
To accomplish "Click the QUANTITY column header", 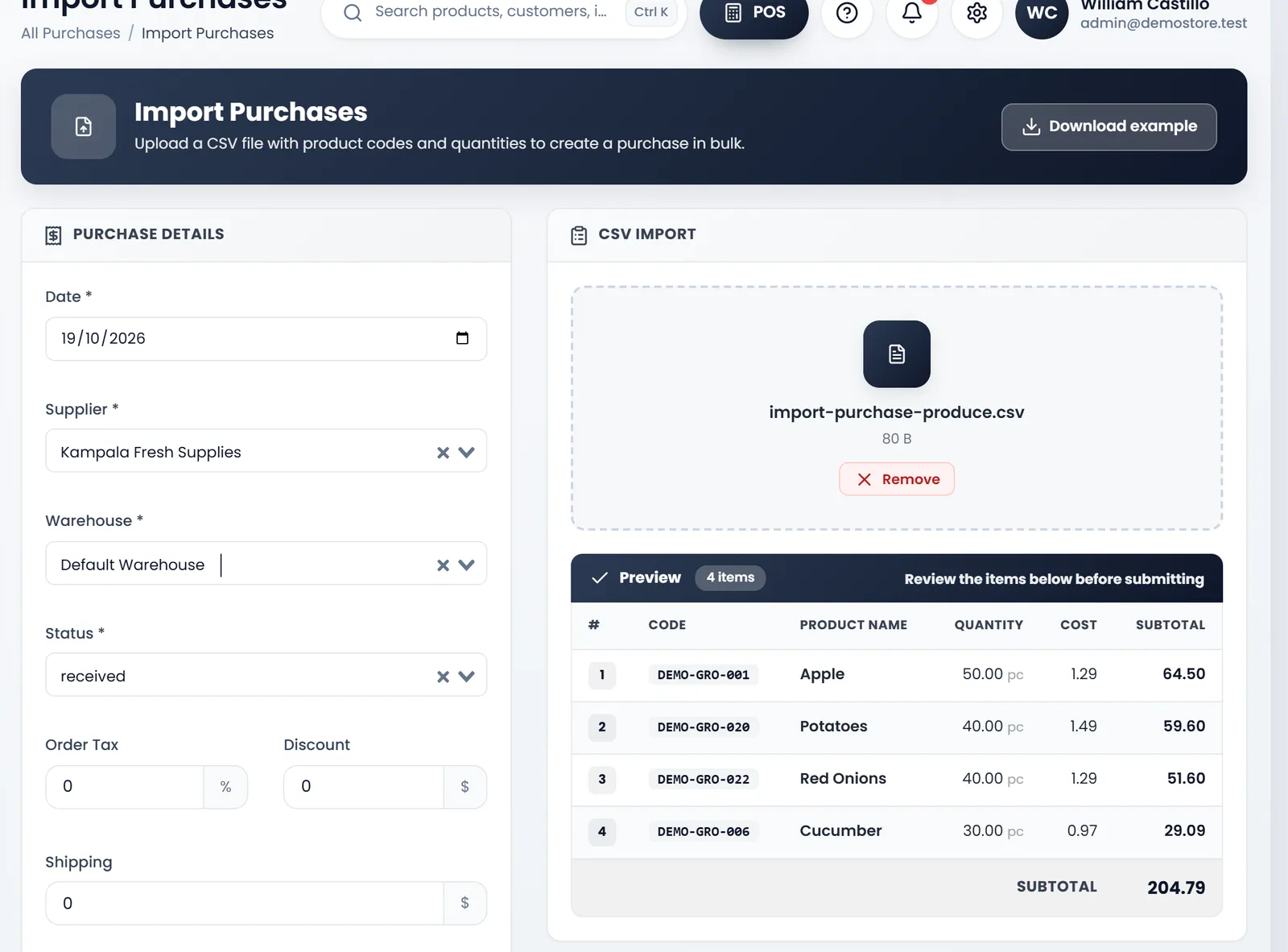I will [x=989, y=625].
